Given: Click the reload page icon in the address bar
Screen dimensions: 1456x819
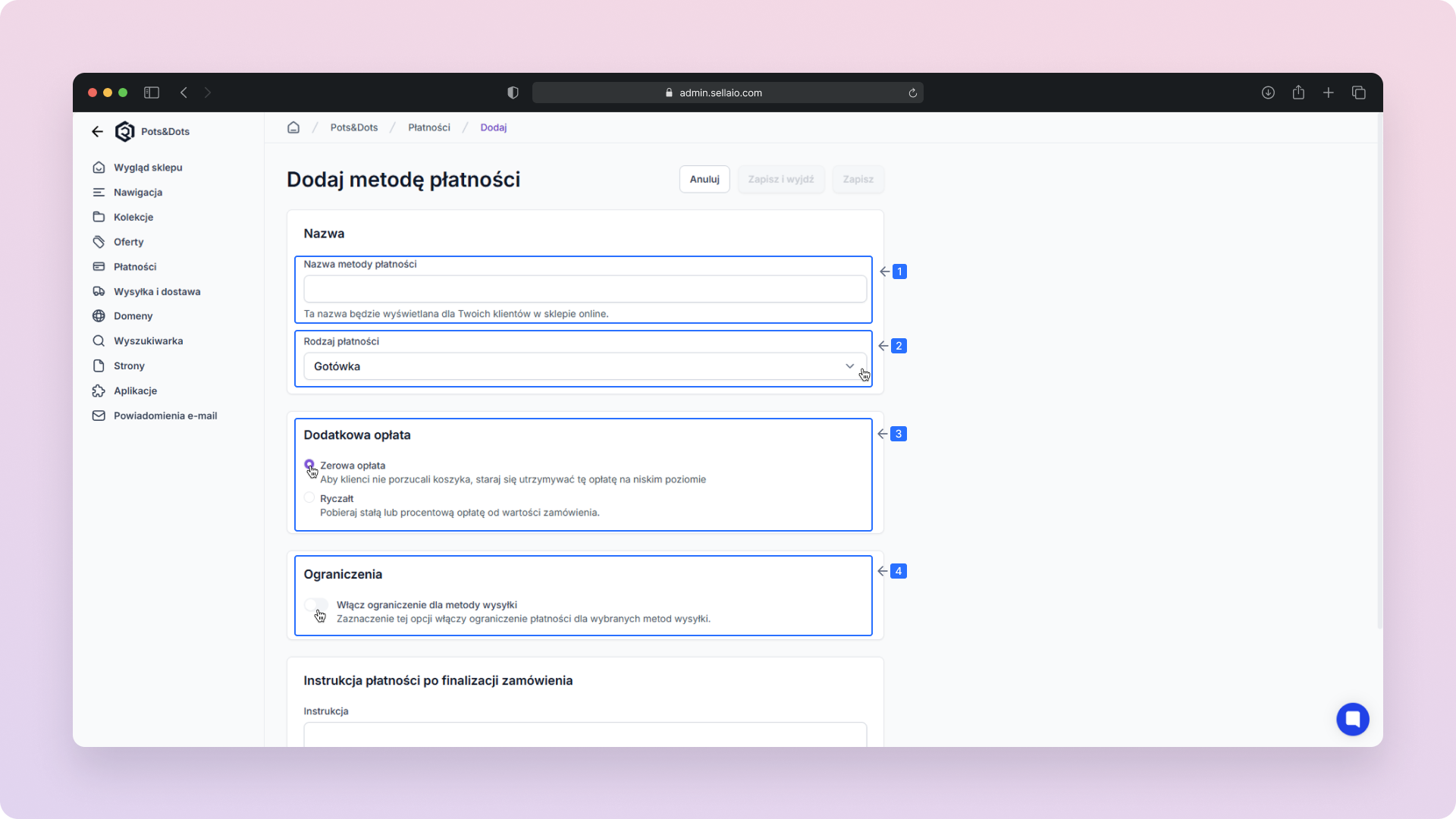Looking at the screenshot, I should point(913,93).
